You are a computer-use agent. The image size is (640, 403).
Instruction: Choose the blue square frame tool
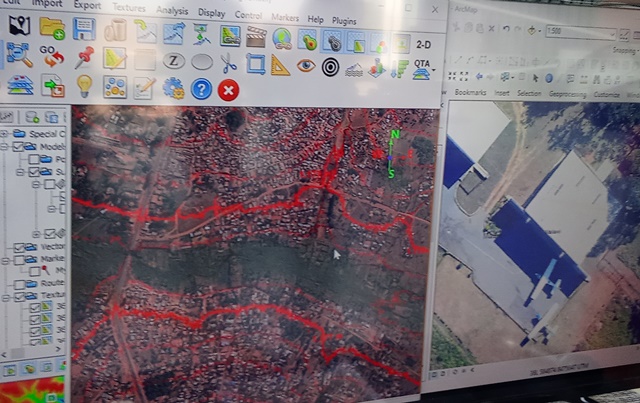(256, 64)
